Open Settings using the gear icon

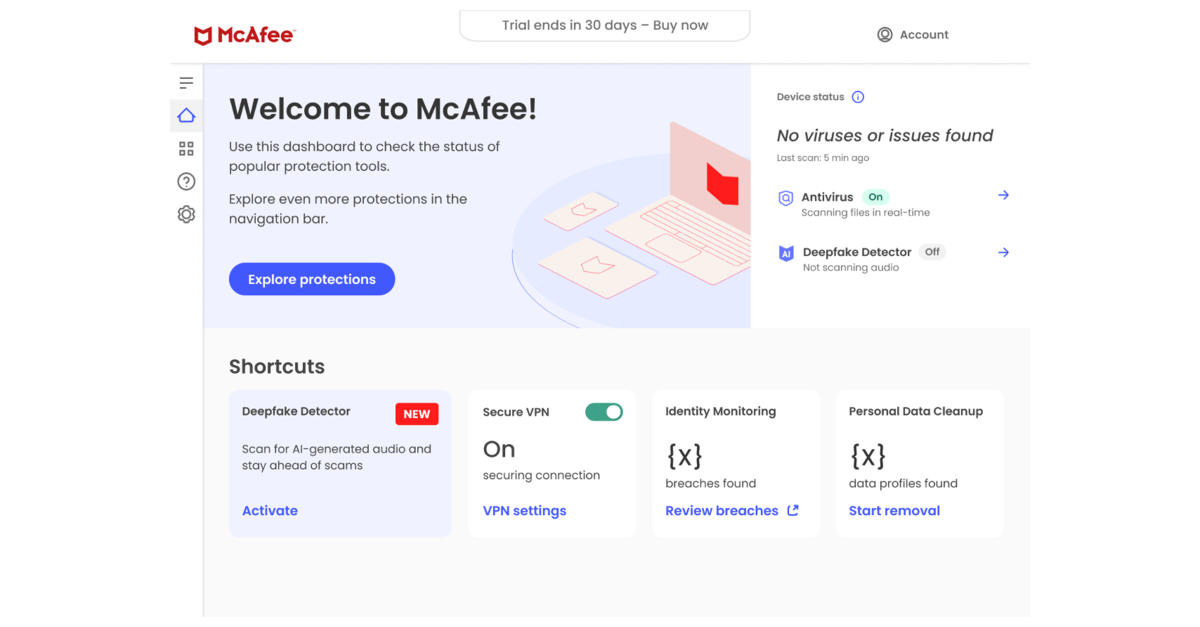(186, 214)
